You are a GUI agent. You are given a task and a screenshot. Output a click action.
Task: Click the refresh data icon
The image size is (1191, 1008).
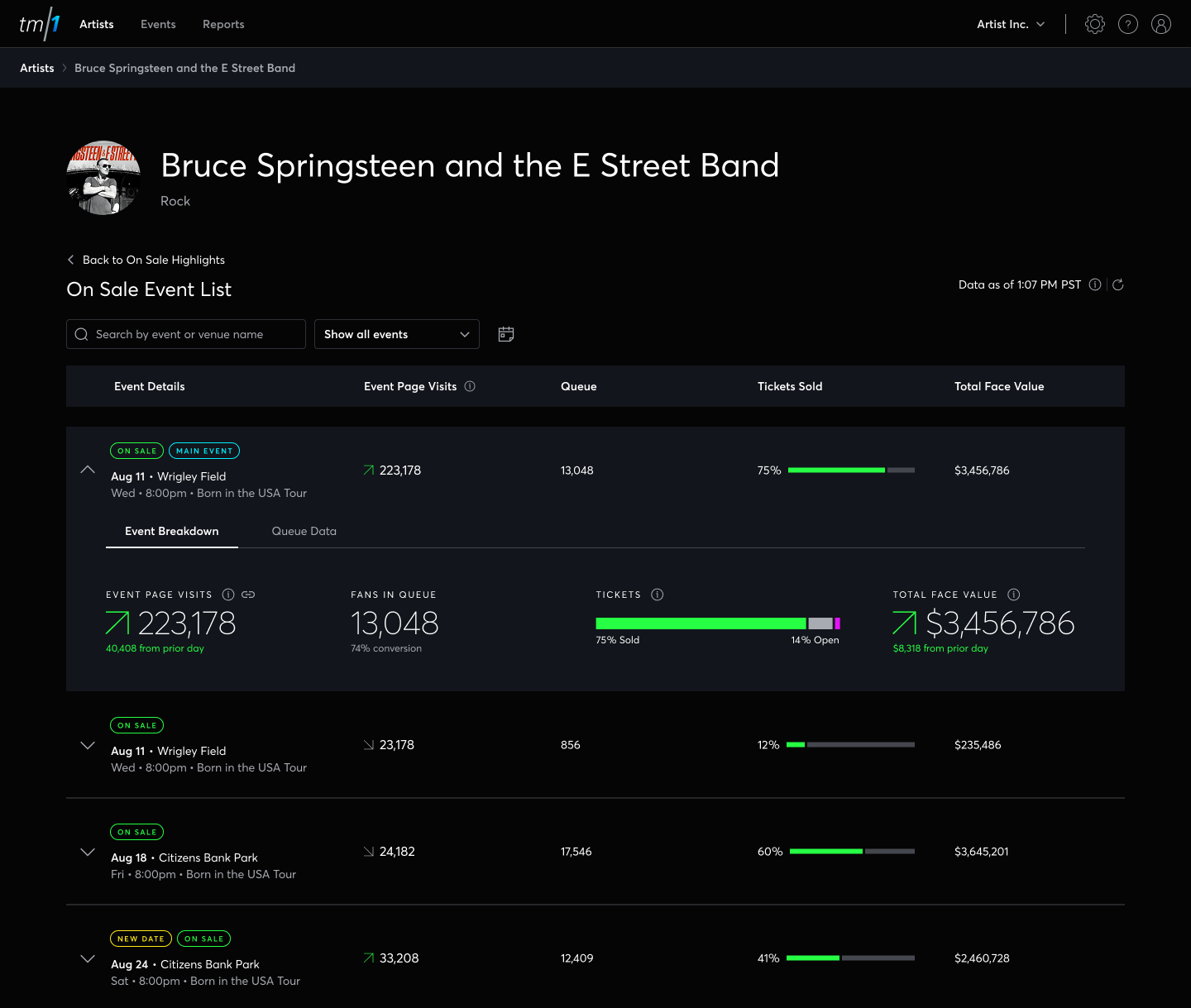pyautogui.click(x=1117, y=284)
